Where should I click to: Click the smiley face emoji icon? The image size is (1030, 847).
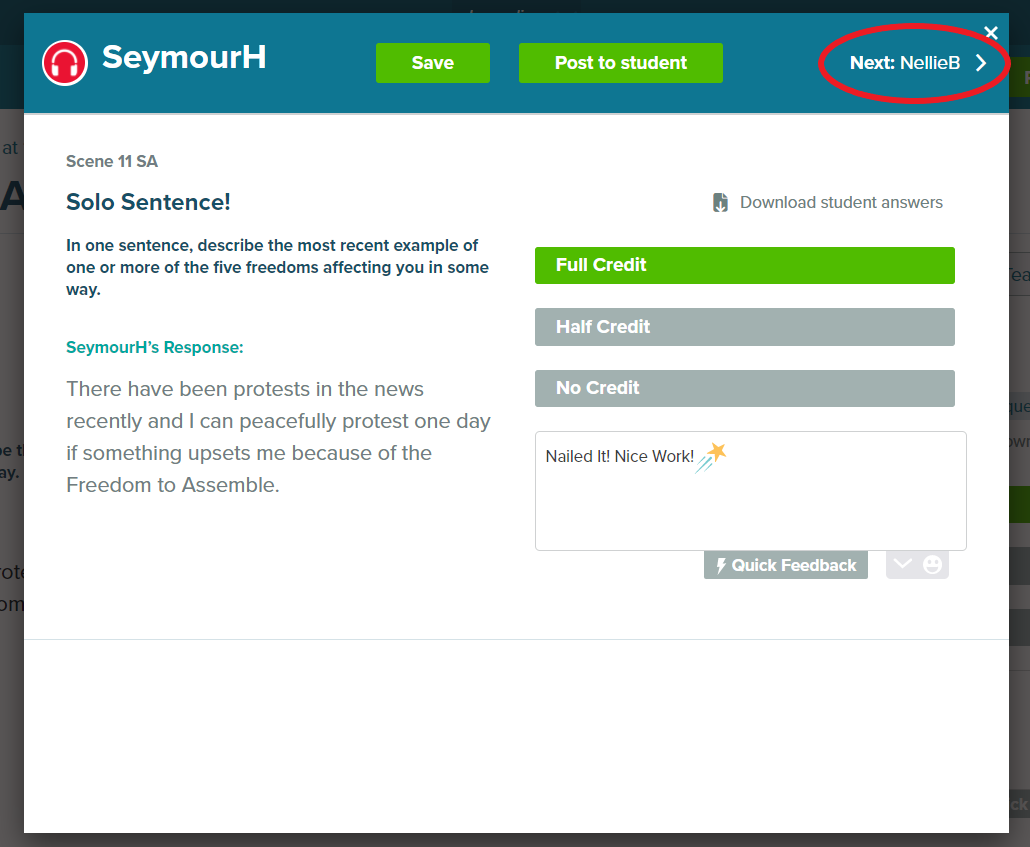click(932, 565)
